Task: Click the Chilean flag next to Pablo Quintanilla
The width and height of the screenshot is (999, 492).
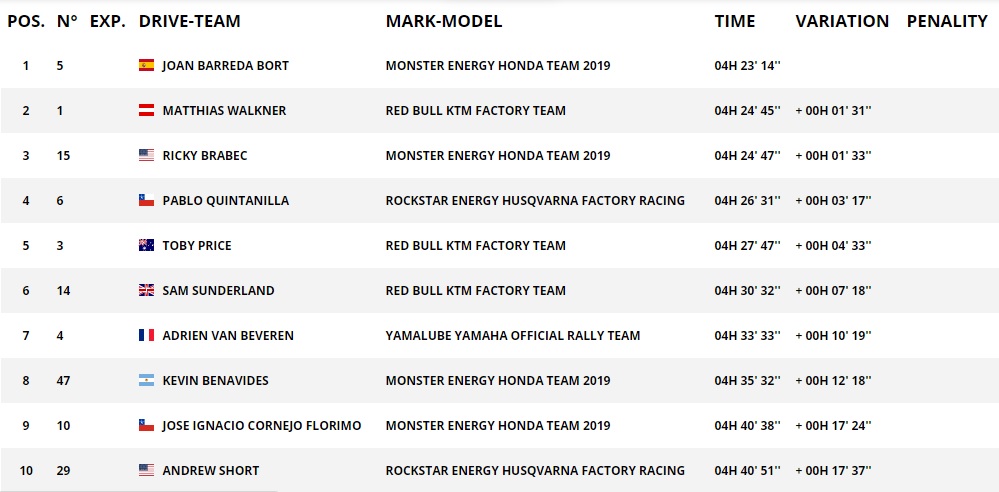Action: [147, 200]
